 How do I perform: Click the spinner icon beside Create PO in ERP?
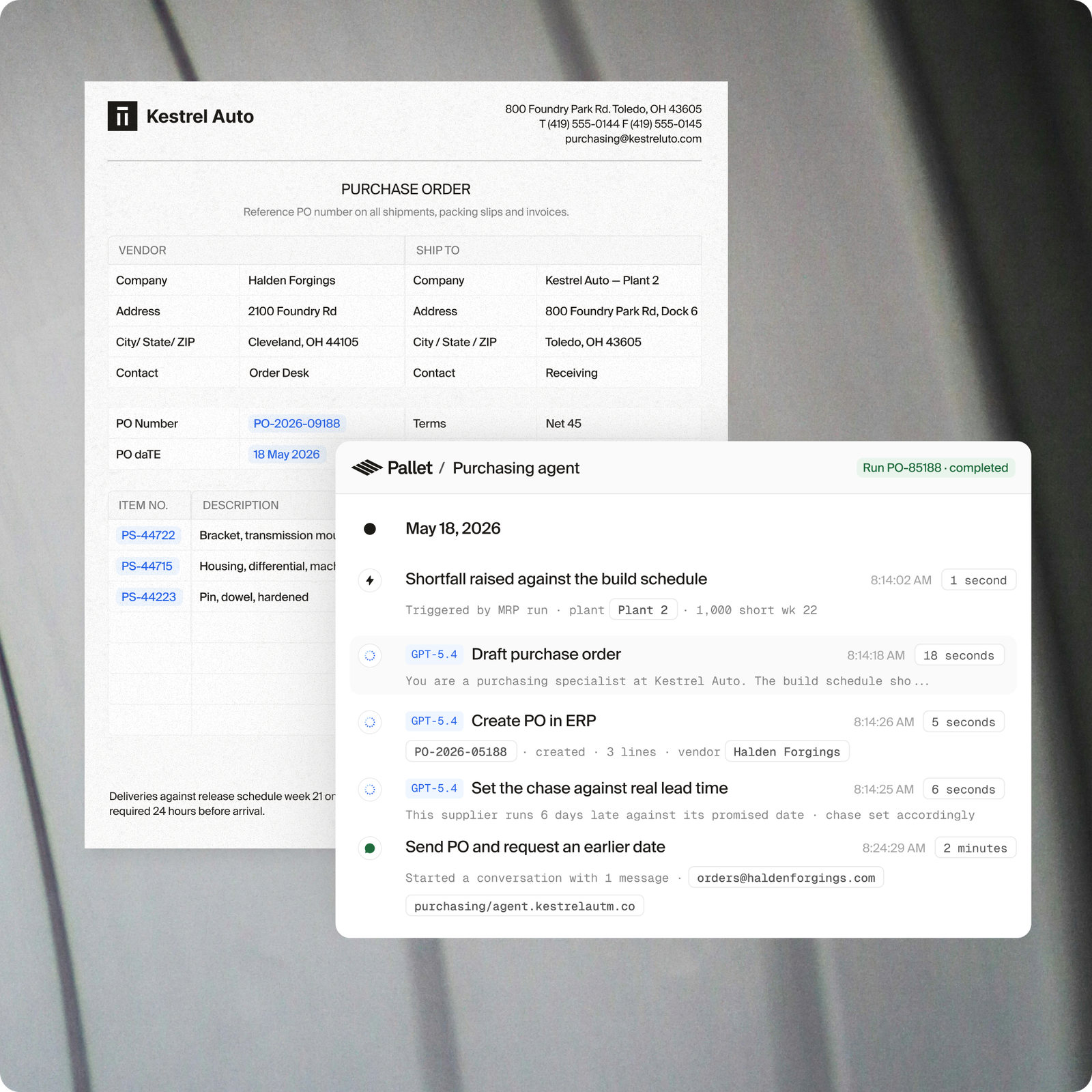pyautogui.click(x=370, y=722)
